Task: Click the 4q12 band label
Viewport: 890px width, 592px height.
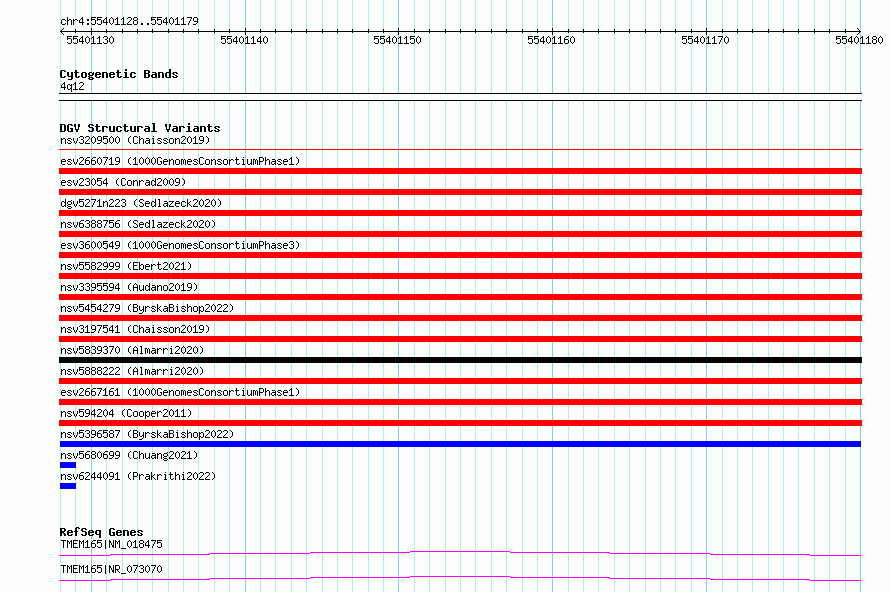Action: tap(72, 86)
